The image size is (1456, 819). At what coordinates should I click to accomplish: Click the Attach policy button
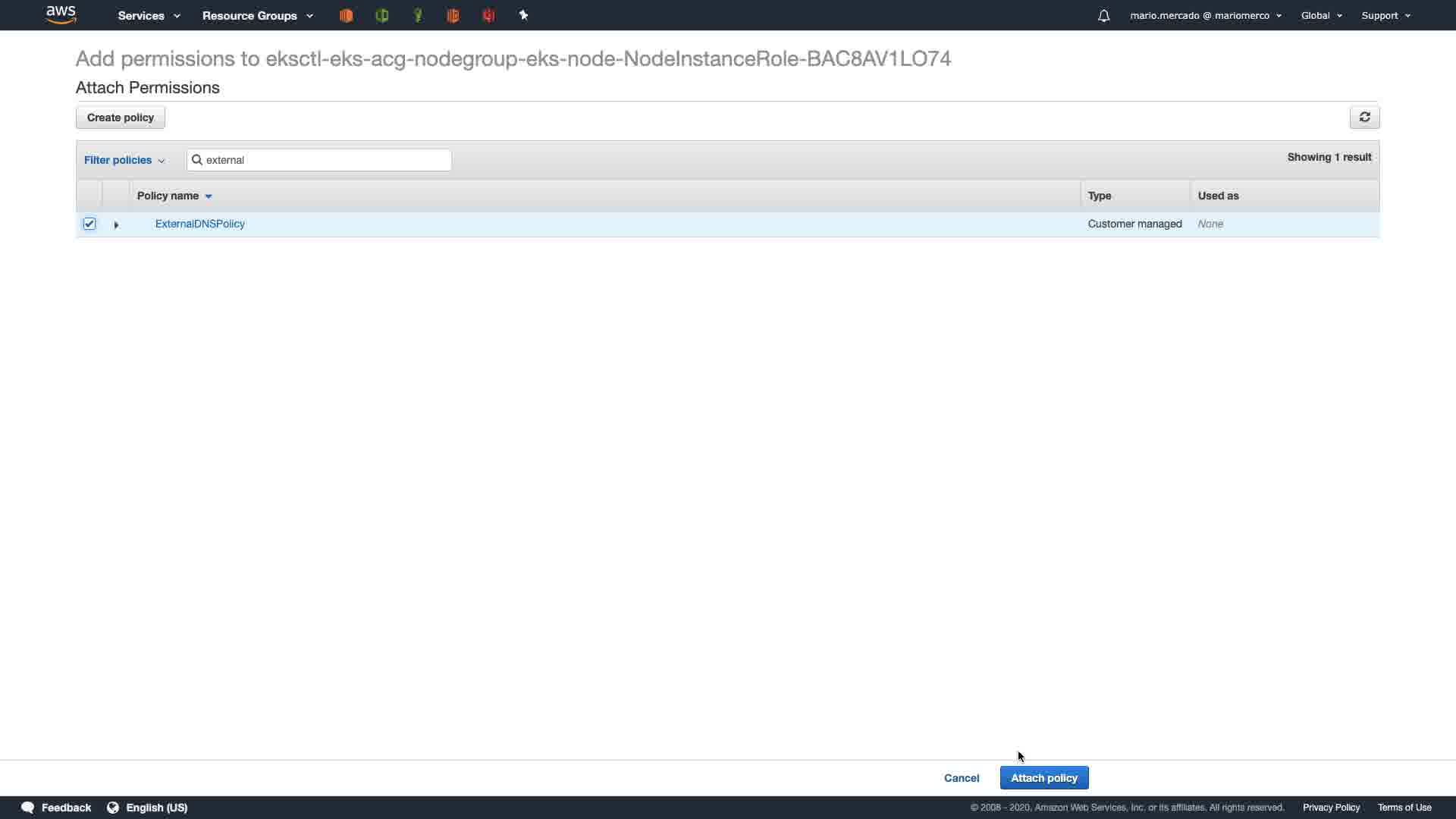pyautogui.click(x=1043, y=778)
